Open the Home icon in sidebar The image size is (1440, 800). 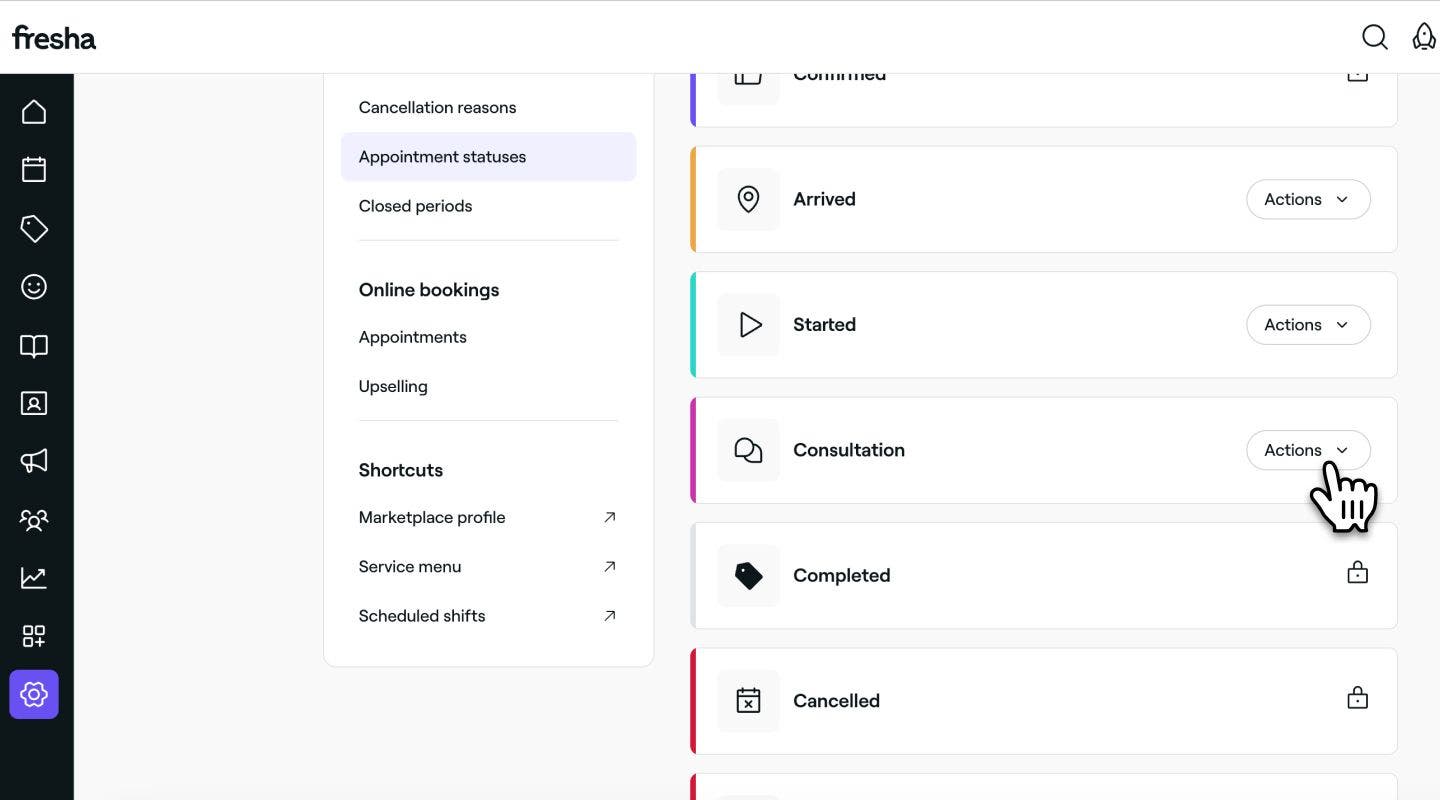(34, 111)
